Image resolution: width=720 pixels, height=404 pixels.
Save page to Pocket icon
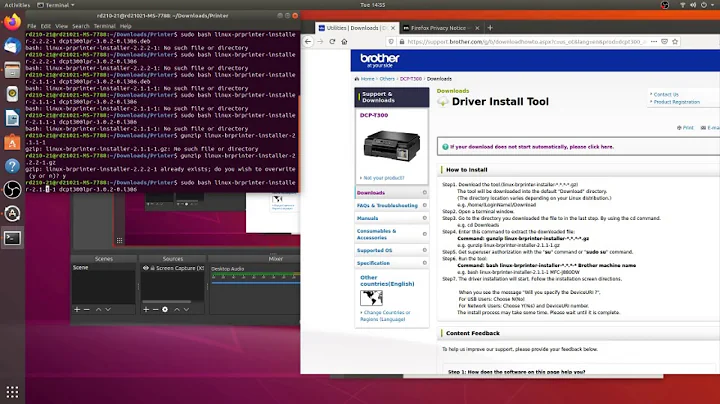(664, 41)
